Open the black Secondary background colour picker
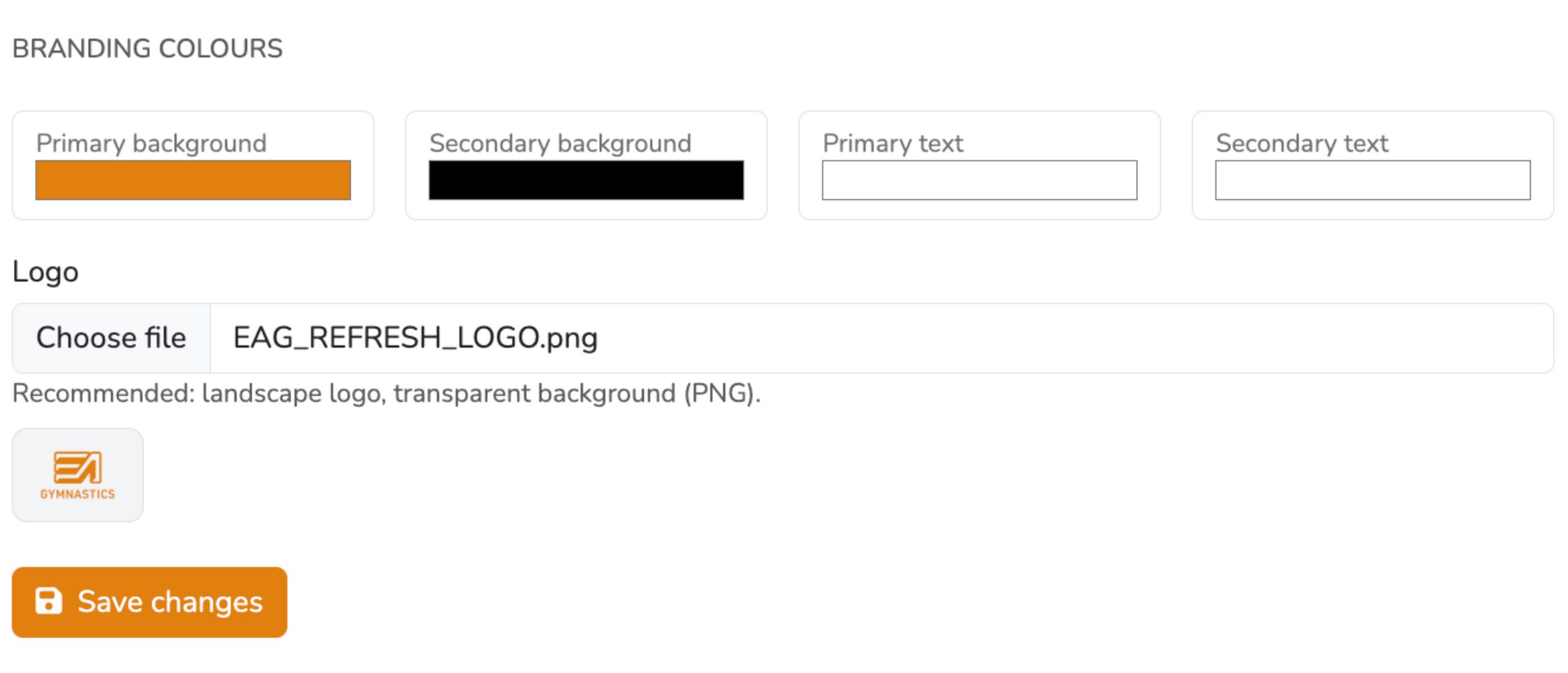The image size is (1568, 673). (x=586, y=180)
